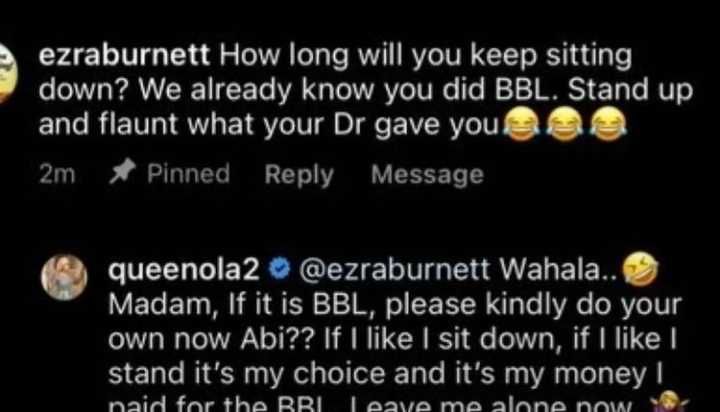This screenshot has width=720, height=412.
Task: Open queenola2's profile picture
Action: coord(64,277)
